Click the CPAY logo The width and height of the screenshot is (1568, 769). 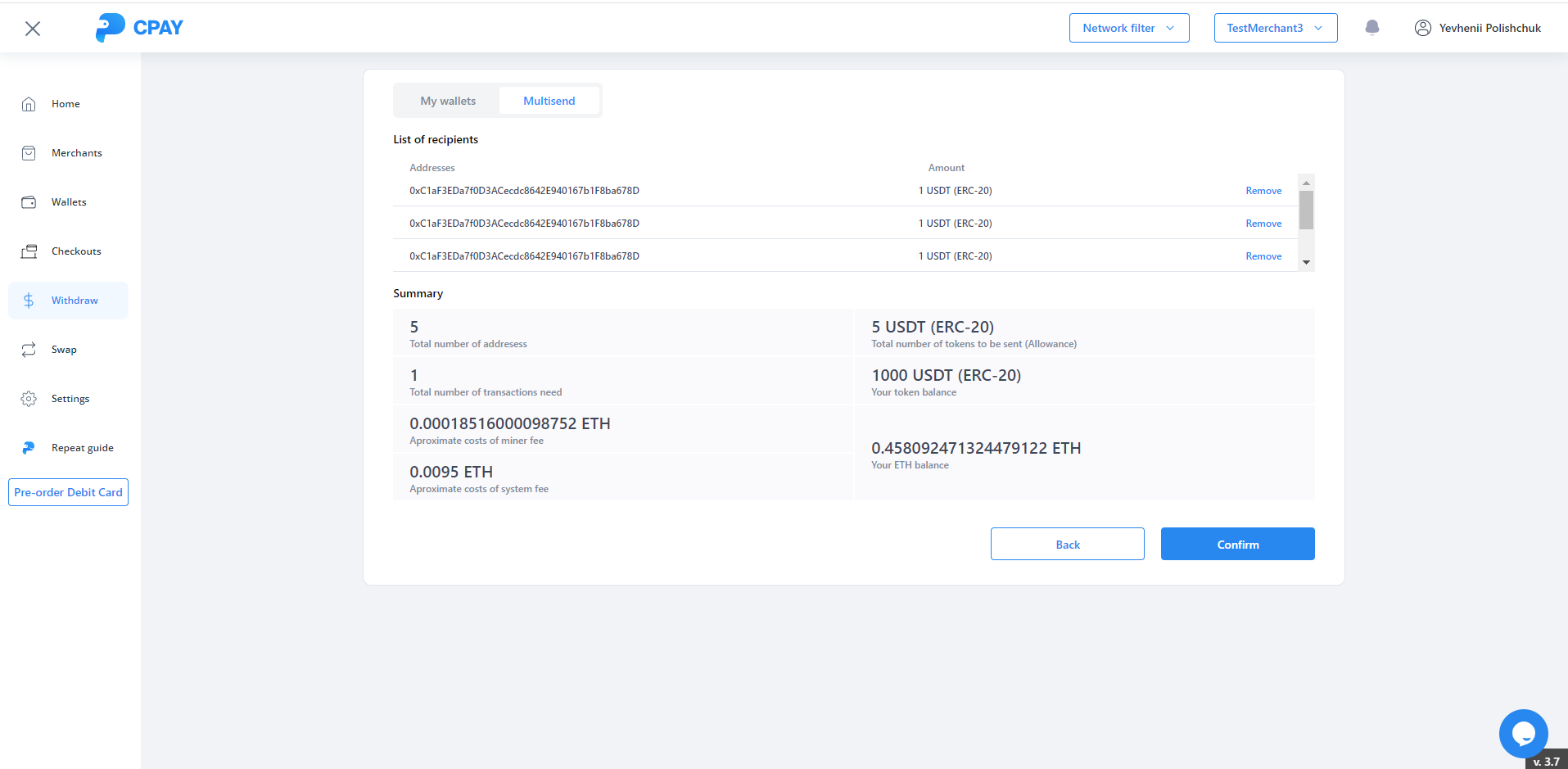point(139,28)
